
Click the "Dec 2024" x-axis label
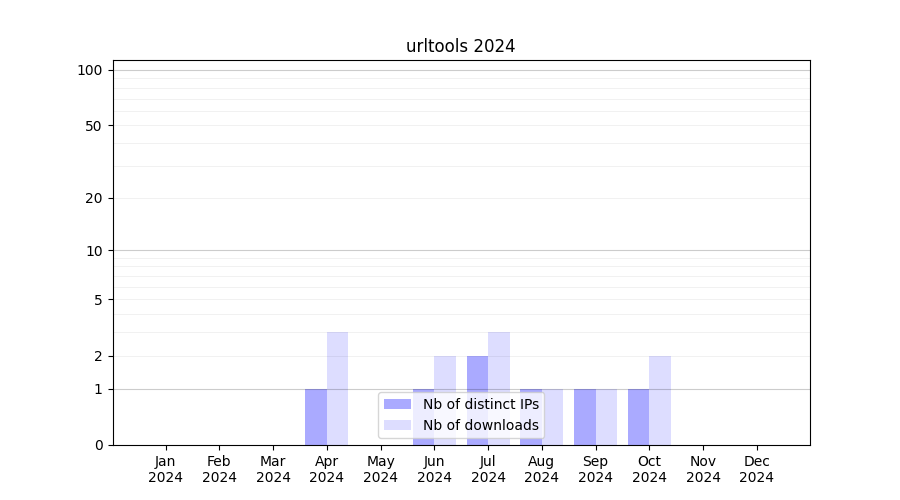pyautogui.click(x=757, y=469)
